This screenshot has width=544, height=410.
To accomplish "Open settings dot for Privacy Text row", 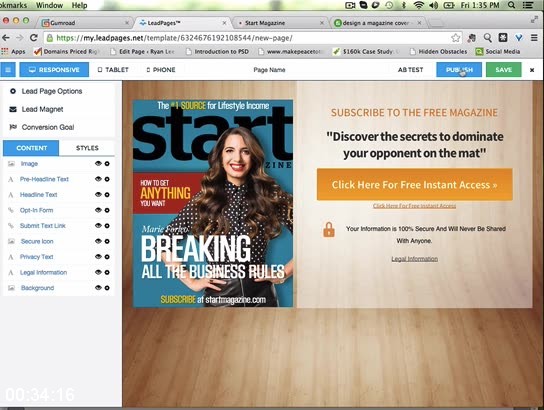I will (107, 257).
